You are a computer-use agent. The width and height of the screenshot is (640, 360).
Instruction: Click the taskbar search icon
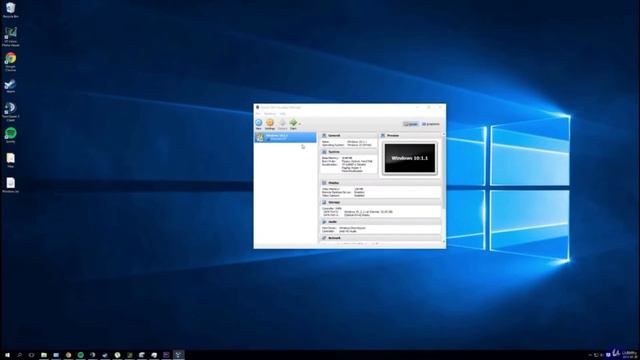pyautogui.click(x=19, y=355)
